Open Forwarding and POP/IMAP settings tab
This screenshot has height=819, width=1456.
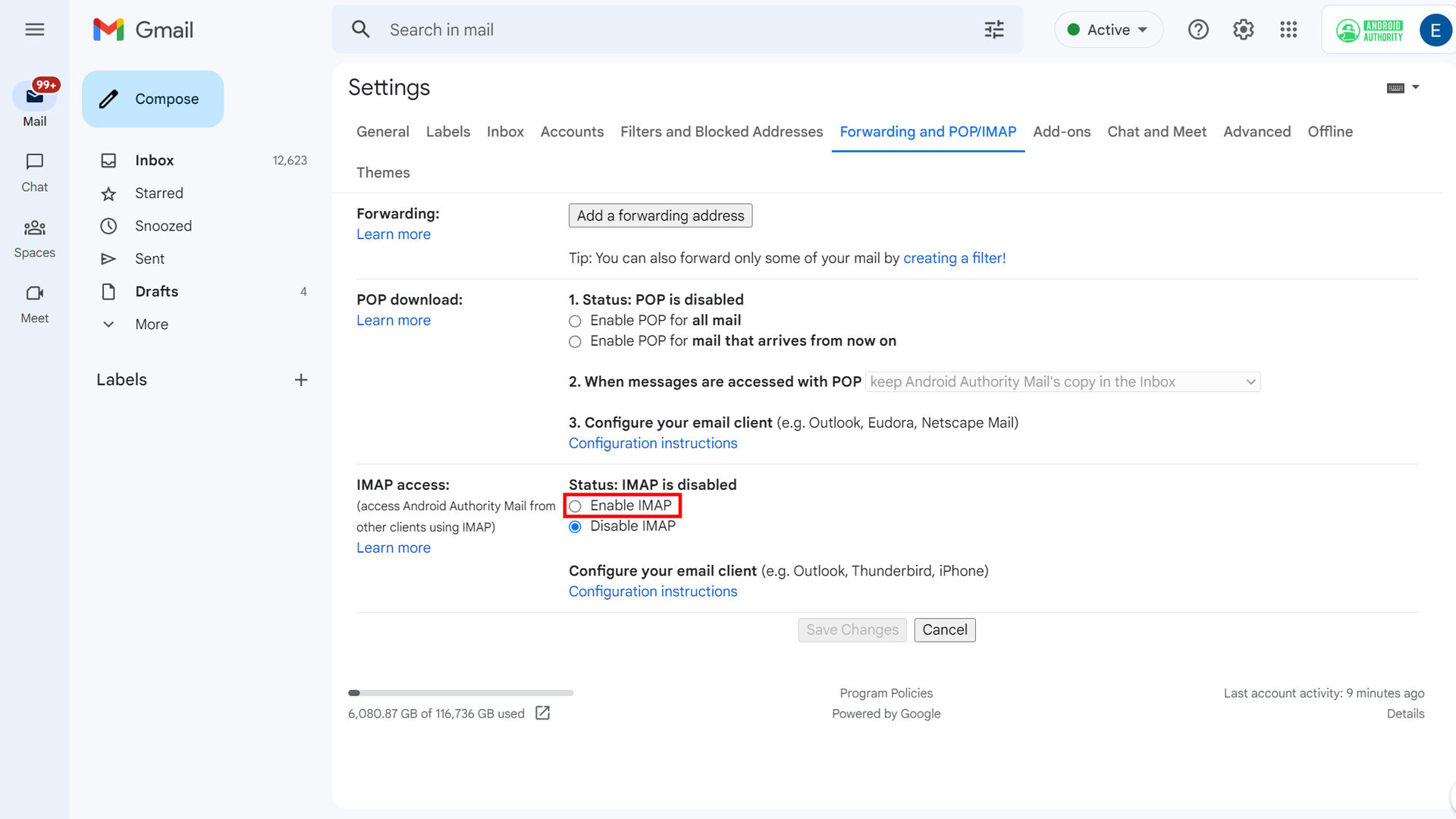click(928, 131)
